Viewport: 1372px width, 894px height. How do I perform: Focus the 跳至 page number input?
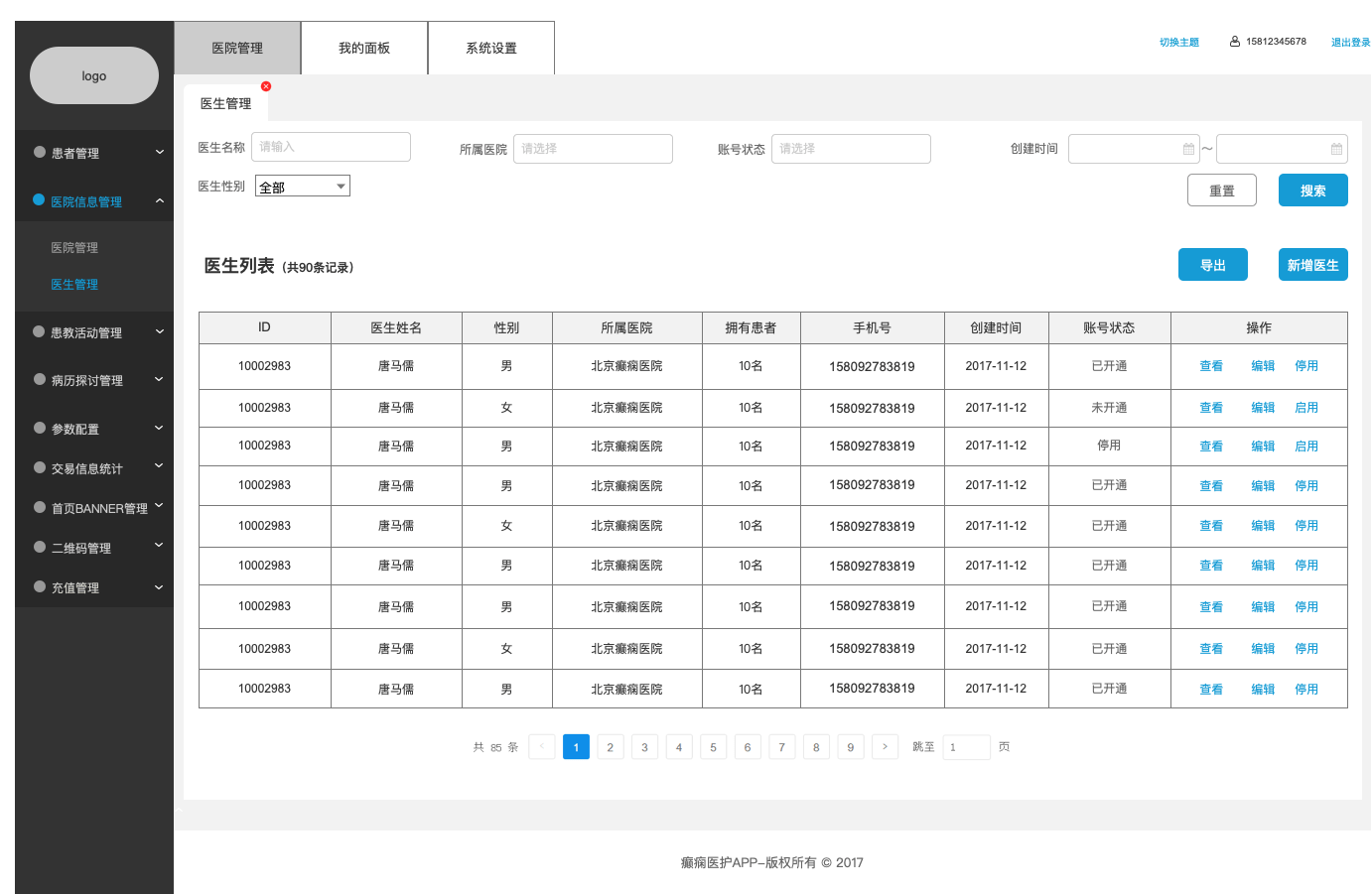pyautogui.click(x=965, y=747)
